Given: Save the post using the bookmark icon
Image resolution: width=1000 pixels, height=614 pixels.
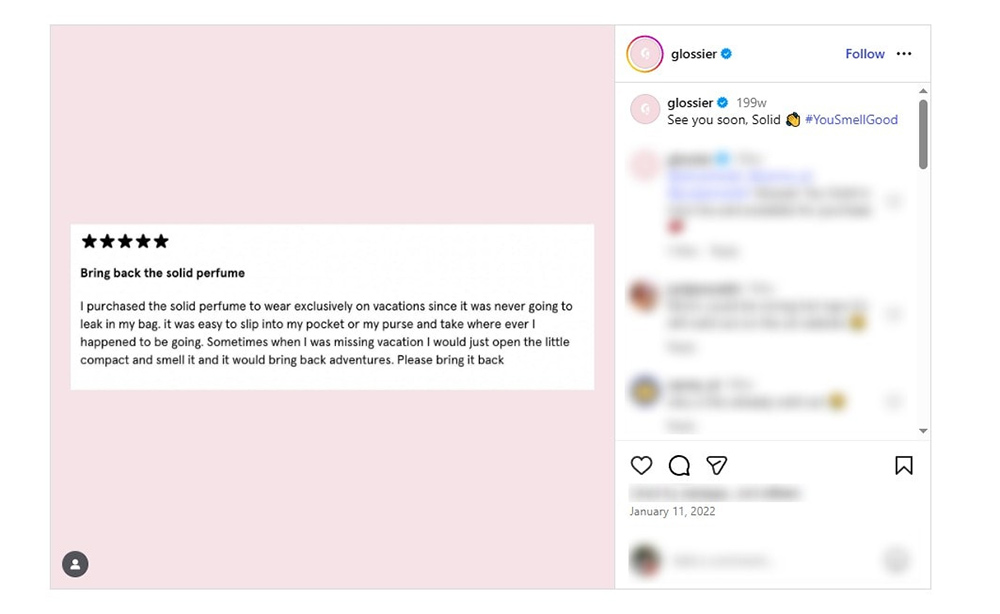Looking at the screenshot, I should (x=903, y=465).
